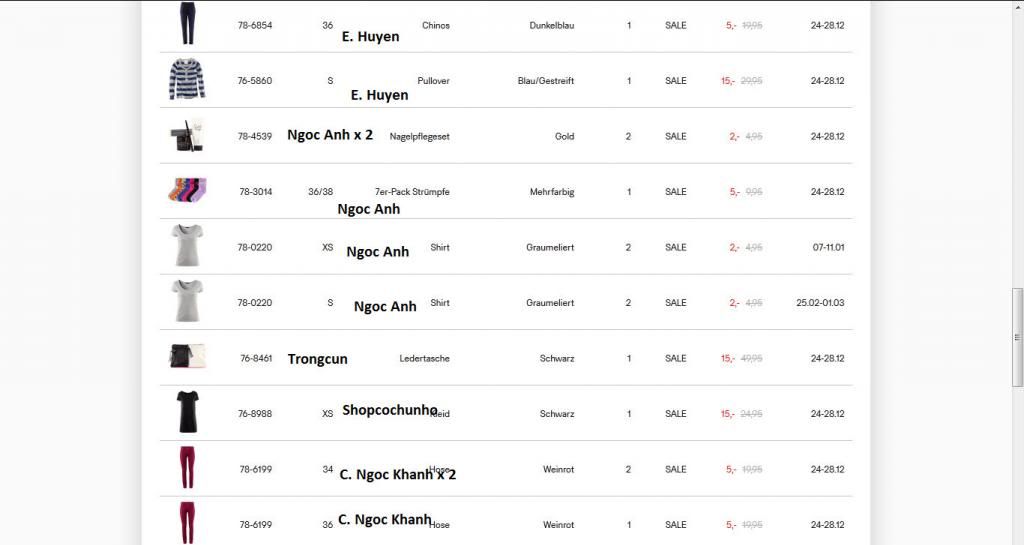Click the black Kleid dress thumbnail
The width and height of the screenshot is (1024, 545).
(187, 412)
